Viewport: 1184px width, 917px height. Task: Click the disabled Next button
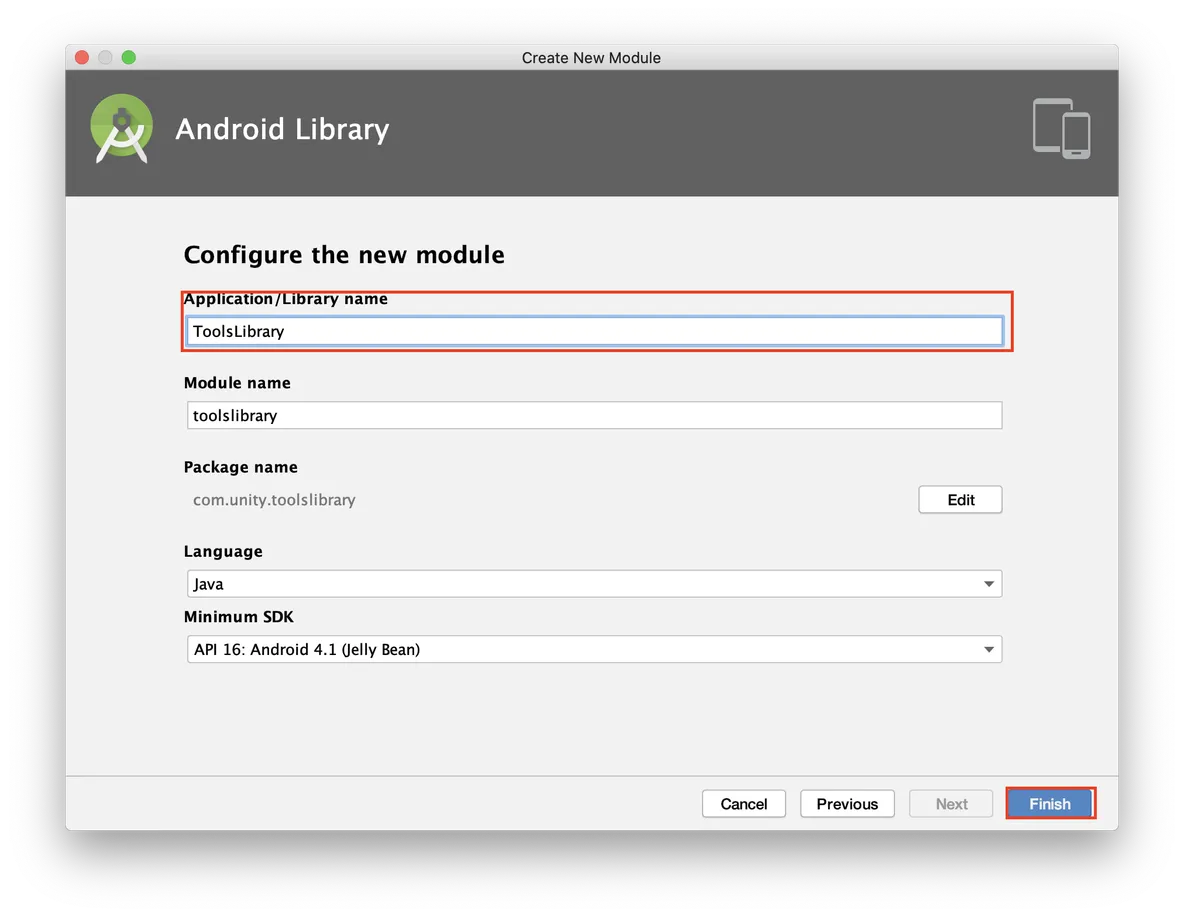point(951,804)
